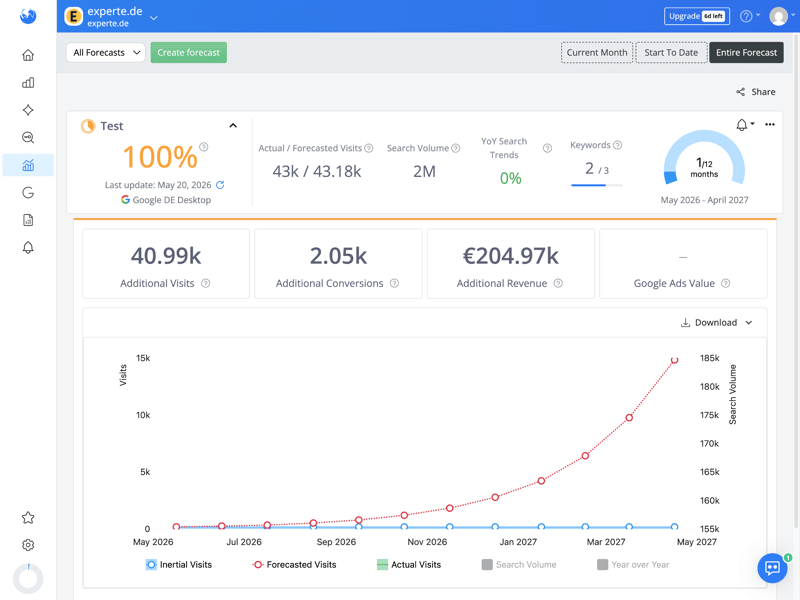The width and height of the screenshot is (800, 600).
Task: Toggle Inertial Visits series in legend
Action: 179,564
